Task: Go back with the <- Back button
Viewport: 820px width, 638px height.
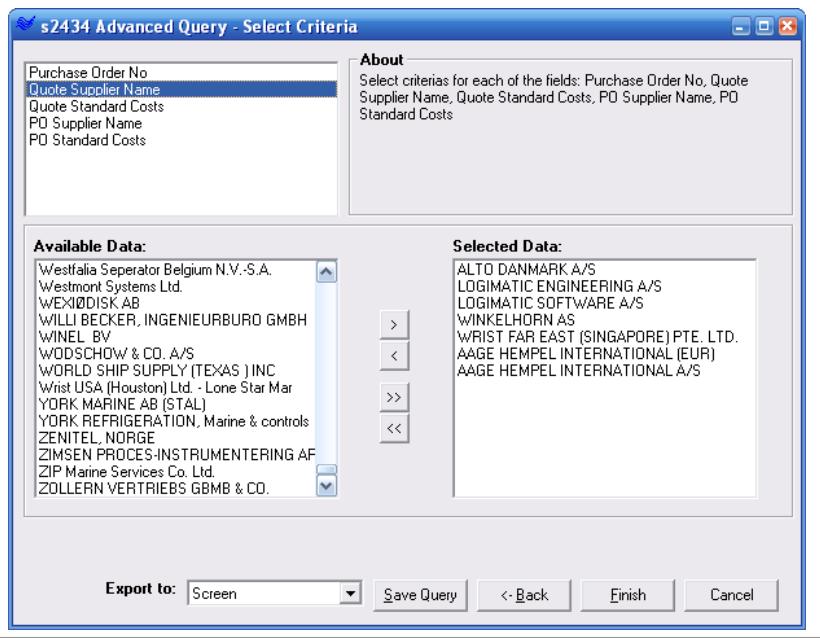Action: click(x=524, y=595)
